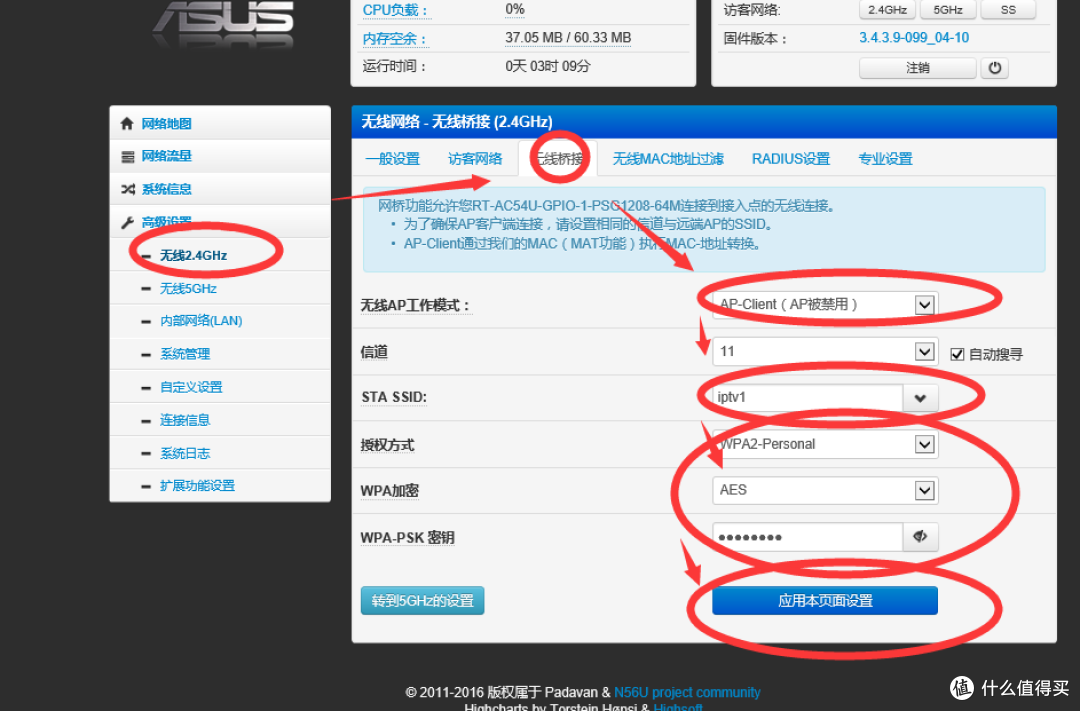This screenshot has width=1080, height=711.
Task: Click the CPU负载 label link
Action: pyautogui.click(x=395, y=10)
